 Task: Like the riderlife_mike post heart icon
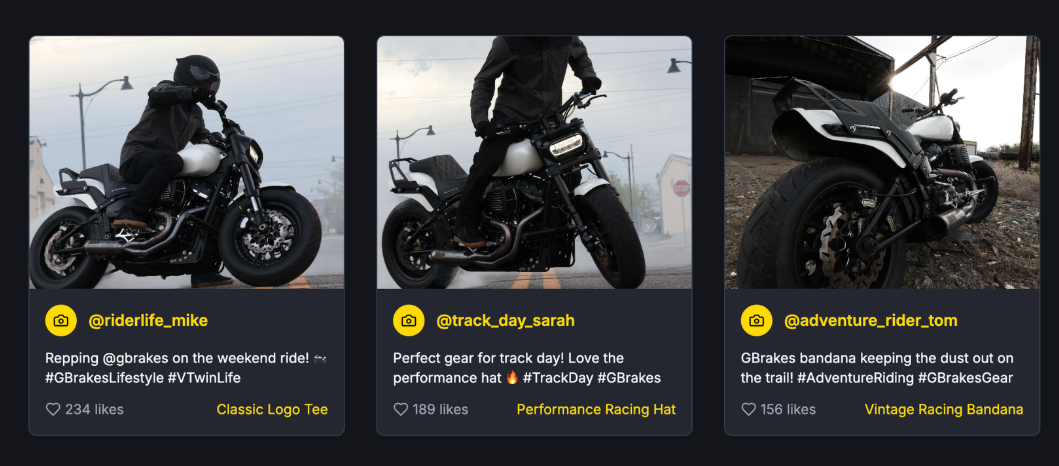(x=53, y=409)
